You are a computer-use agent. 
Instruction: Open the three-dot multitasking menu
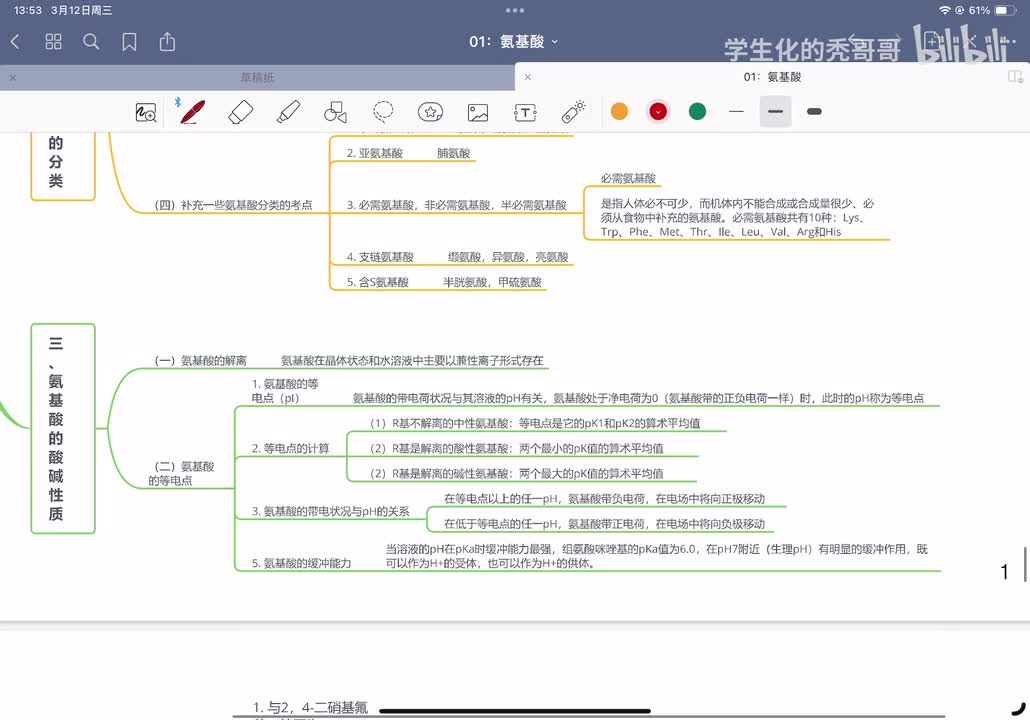point(515,10)
